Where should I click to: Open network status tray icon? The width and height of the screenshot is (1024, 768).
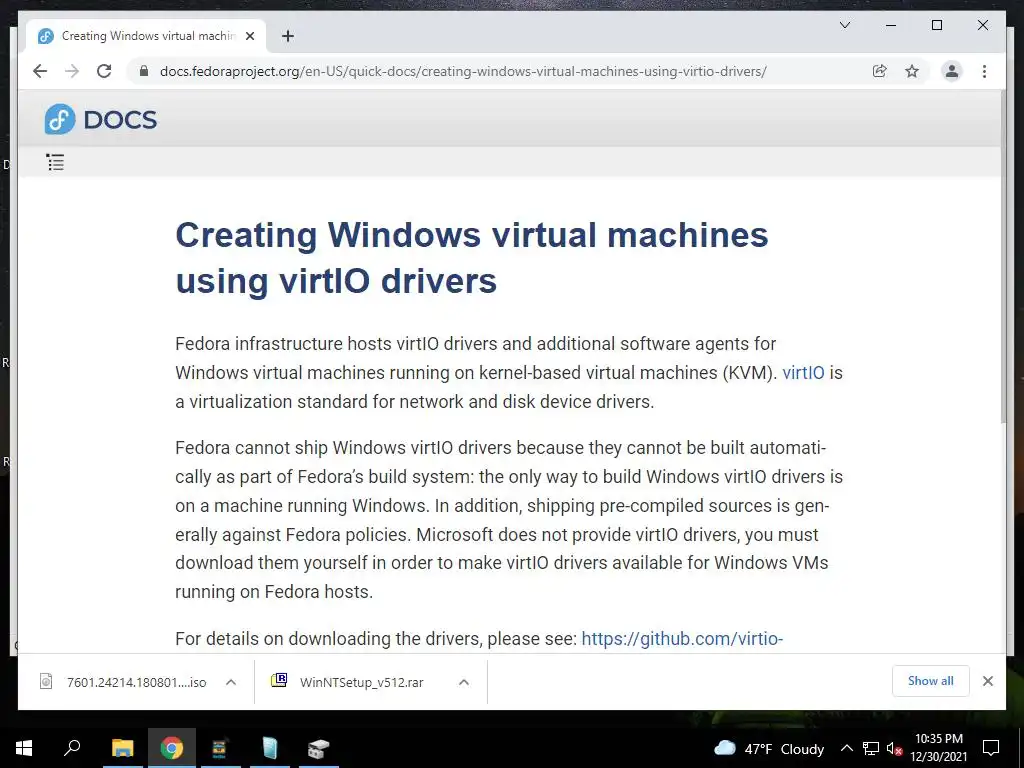click(x=871, y=748)
